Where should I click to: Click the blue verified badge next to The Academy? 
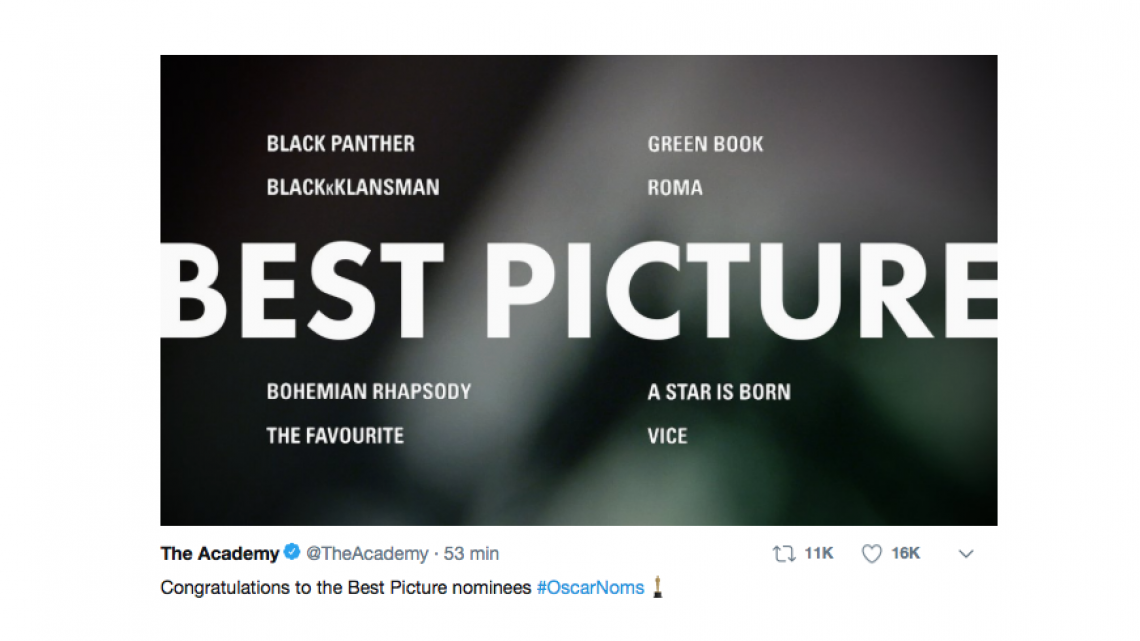(293, 552)
